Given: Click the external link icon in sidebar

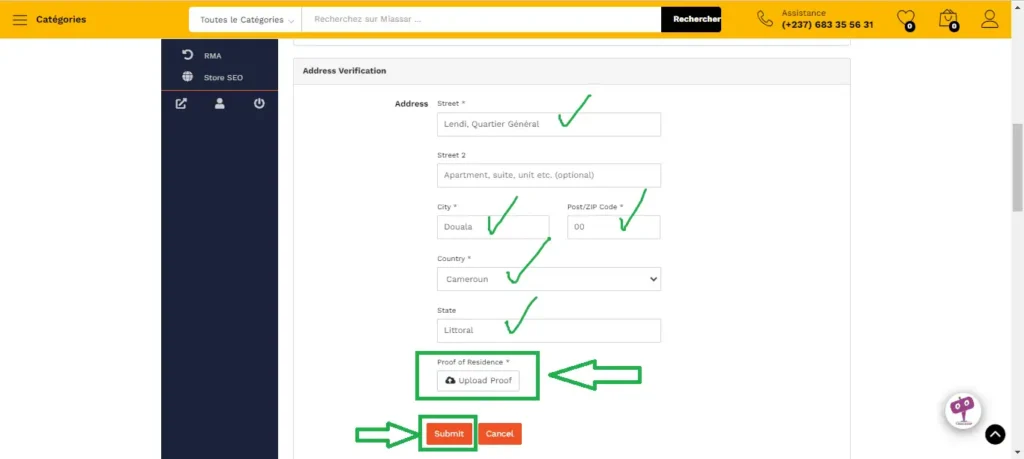Looking at the screenshot, I should (x=181, y=103).
